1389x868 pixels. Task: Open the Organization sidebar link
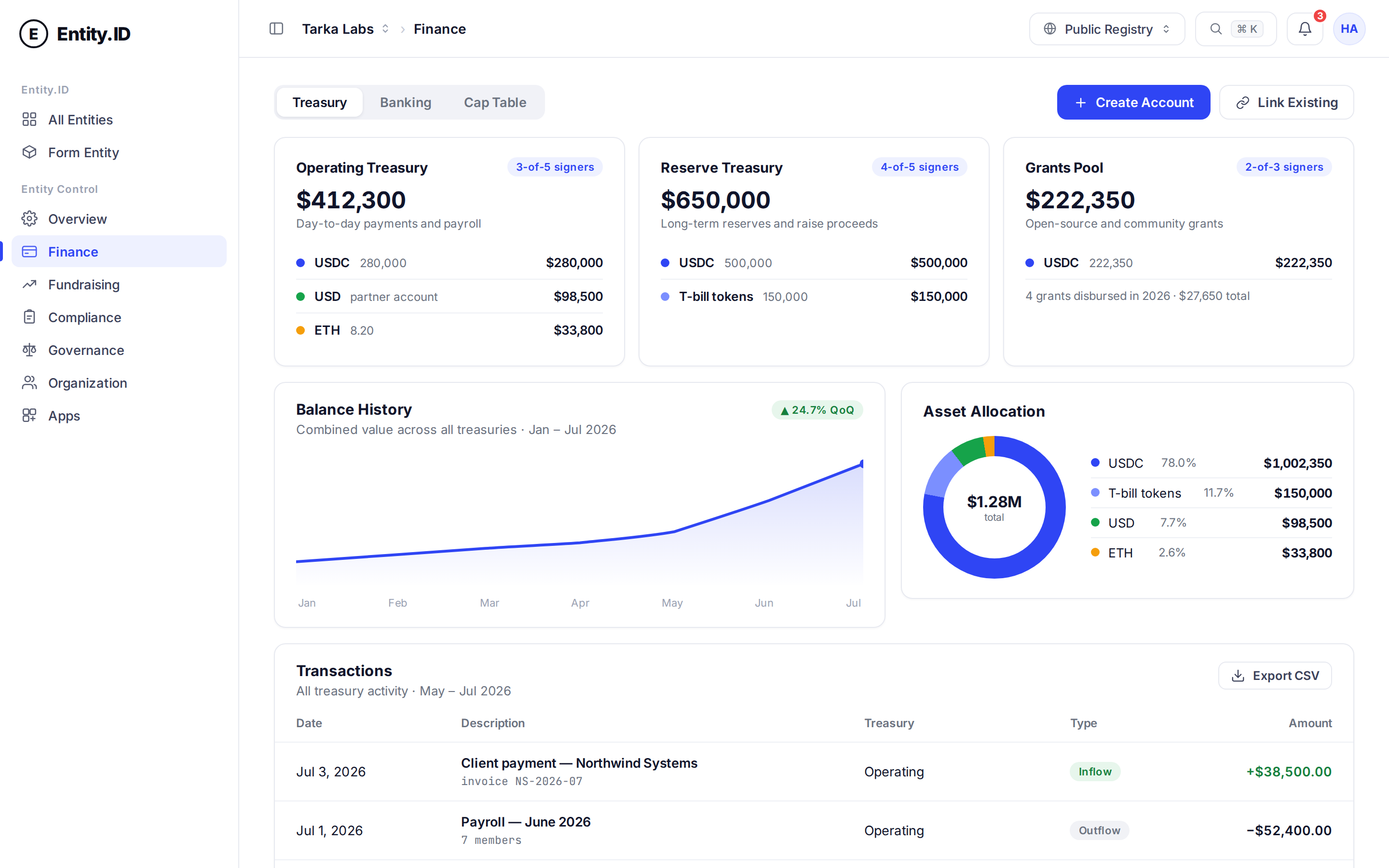click(x=119, y=382)
